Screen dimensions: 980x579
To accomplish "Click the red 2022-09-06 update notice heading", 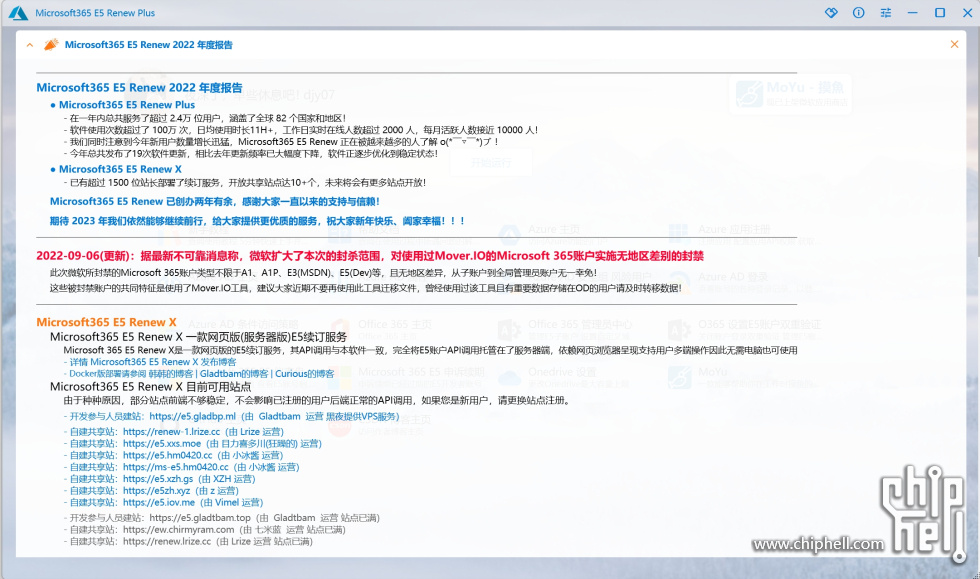I will point(370,256).
